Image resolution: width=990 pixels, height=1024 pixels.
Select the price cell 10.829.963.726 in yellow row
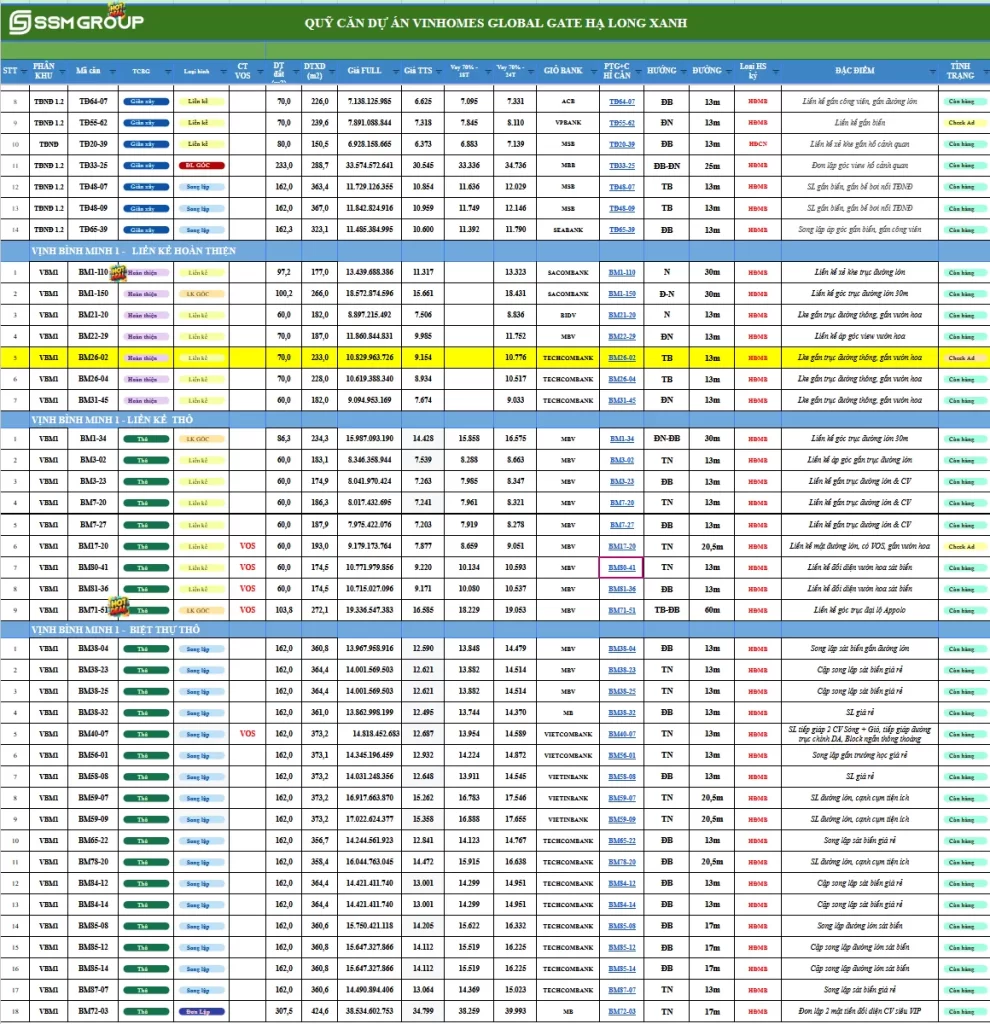click(369, 357)
